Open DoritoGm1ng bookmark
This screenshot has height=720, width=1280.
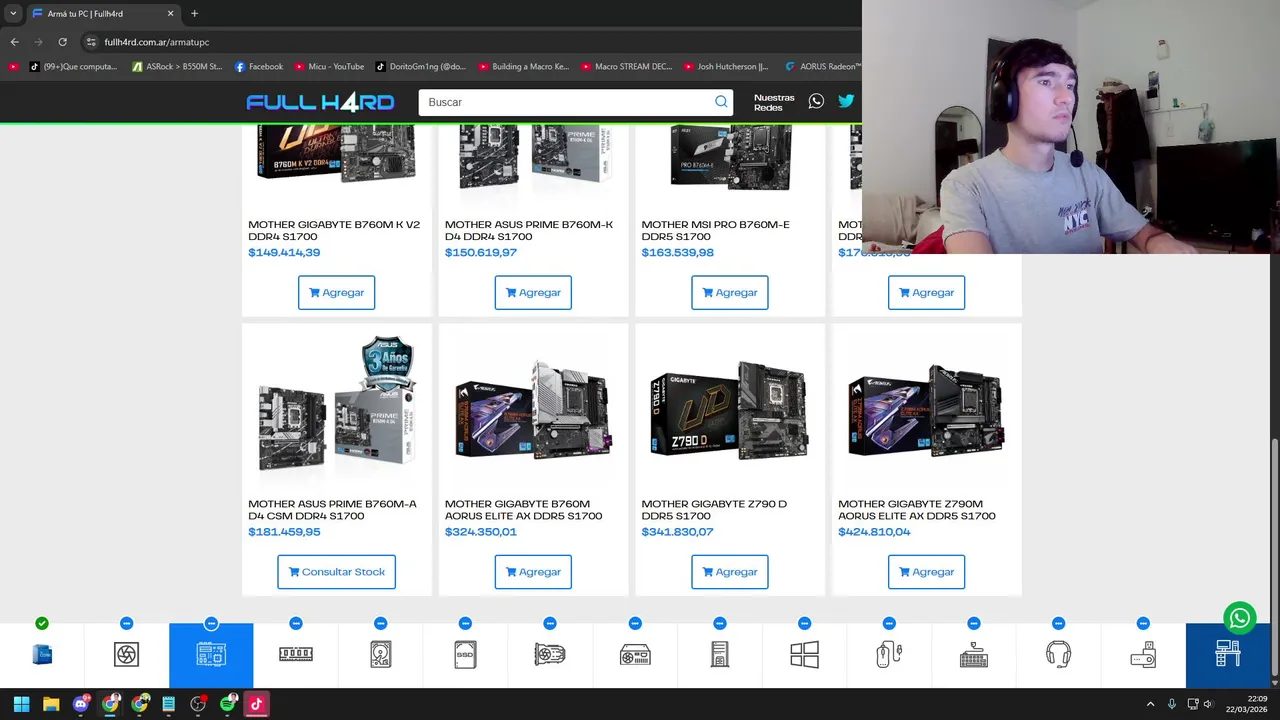[x=420, y=67]
